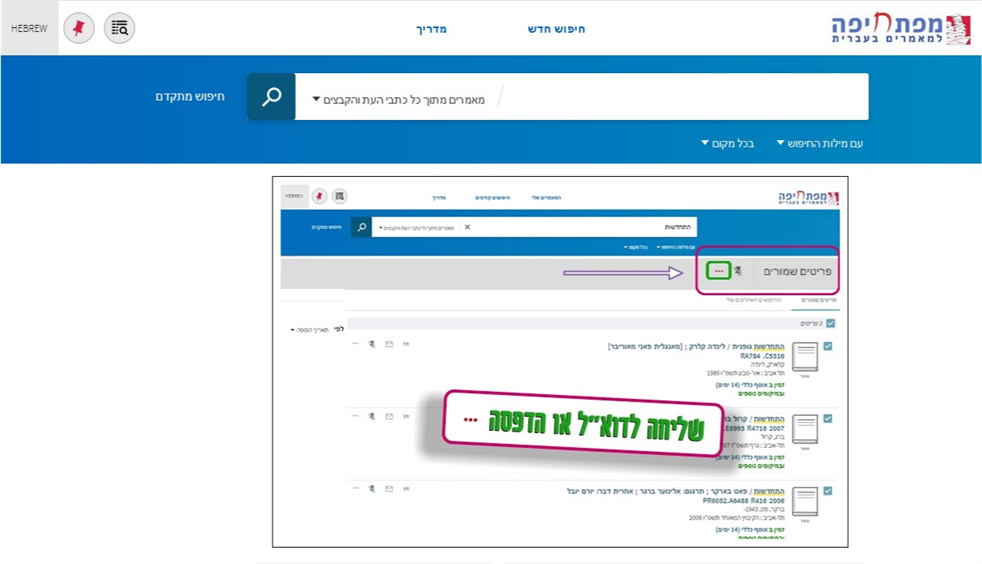Click the HEBREW language button
This screenshot has height=564, width=982.
coord(29,28)
